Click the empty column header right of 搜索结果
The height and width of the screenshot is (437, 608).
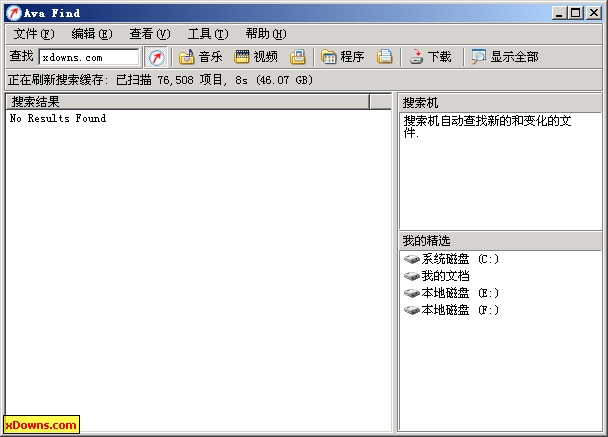[380, 102]
